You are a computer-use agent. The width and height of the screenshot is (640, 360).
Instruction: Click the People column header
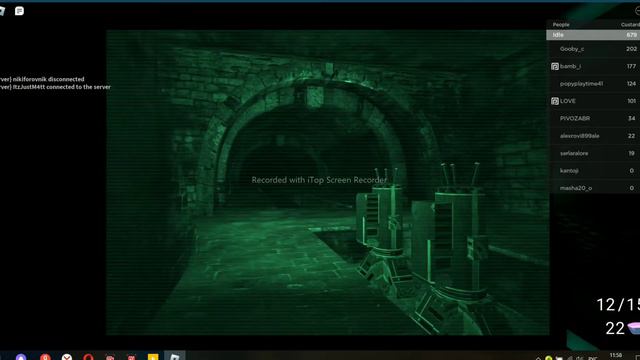(561, 24)
